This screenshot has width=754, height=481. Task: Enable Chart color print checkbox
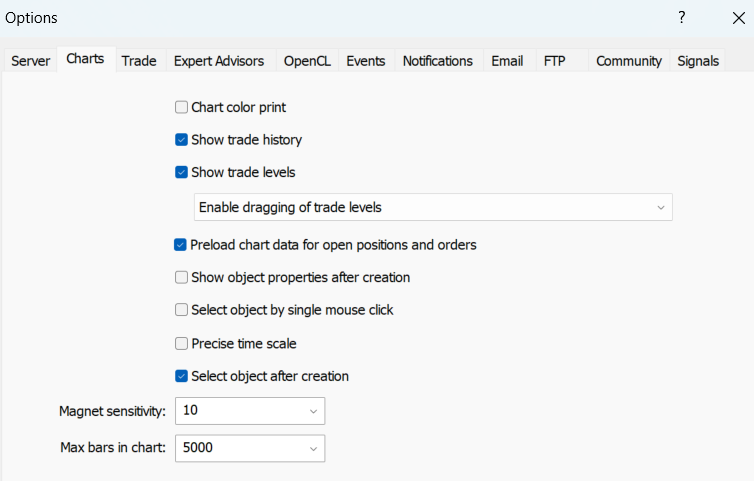click(181, 107)
